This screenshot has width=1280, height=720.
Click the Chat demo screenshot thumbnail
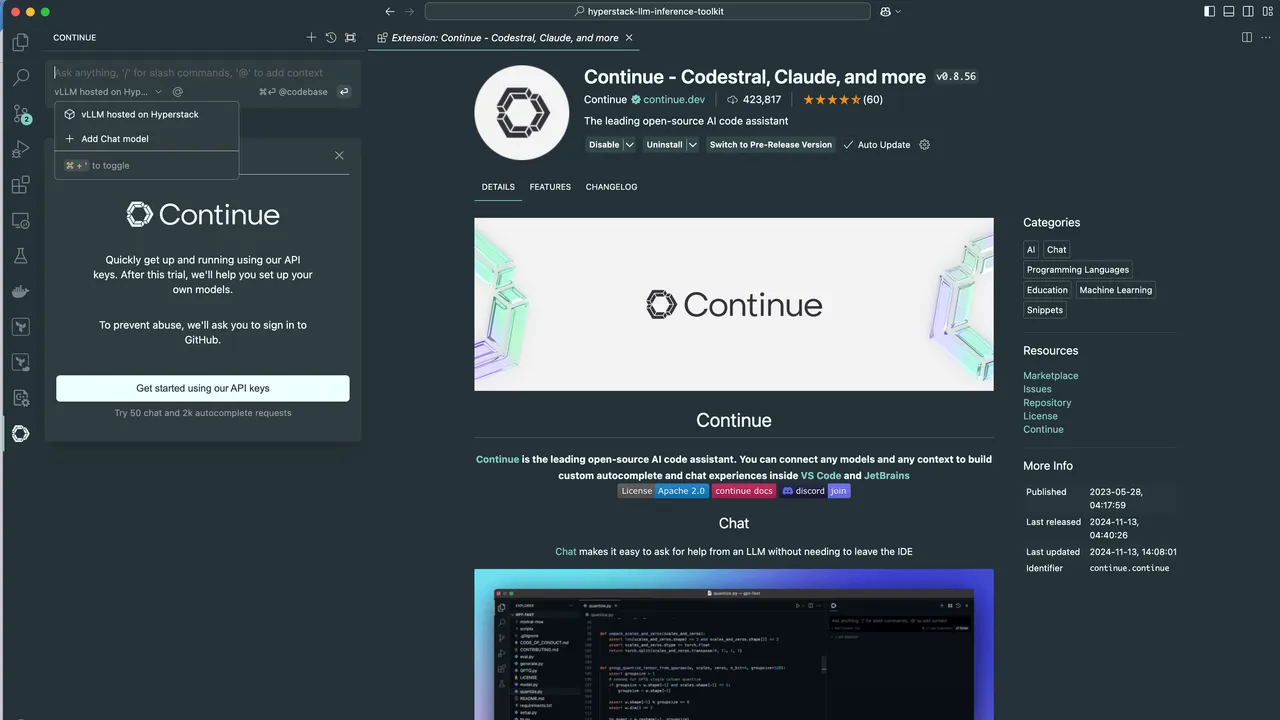[x=734, y=644]
